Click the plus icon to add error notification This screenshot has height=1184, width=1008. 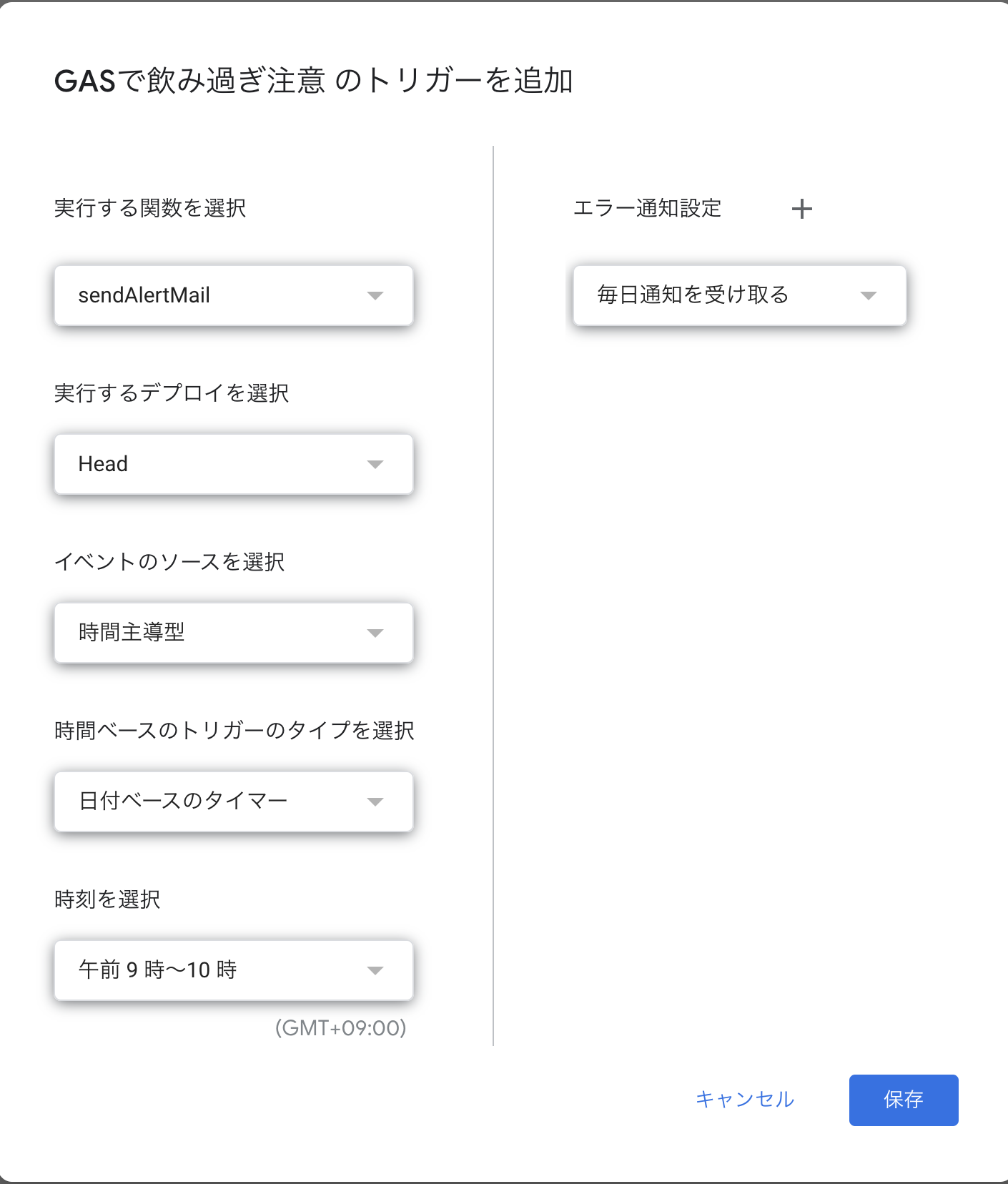802,208
